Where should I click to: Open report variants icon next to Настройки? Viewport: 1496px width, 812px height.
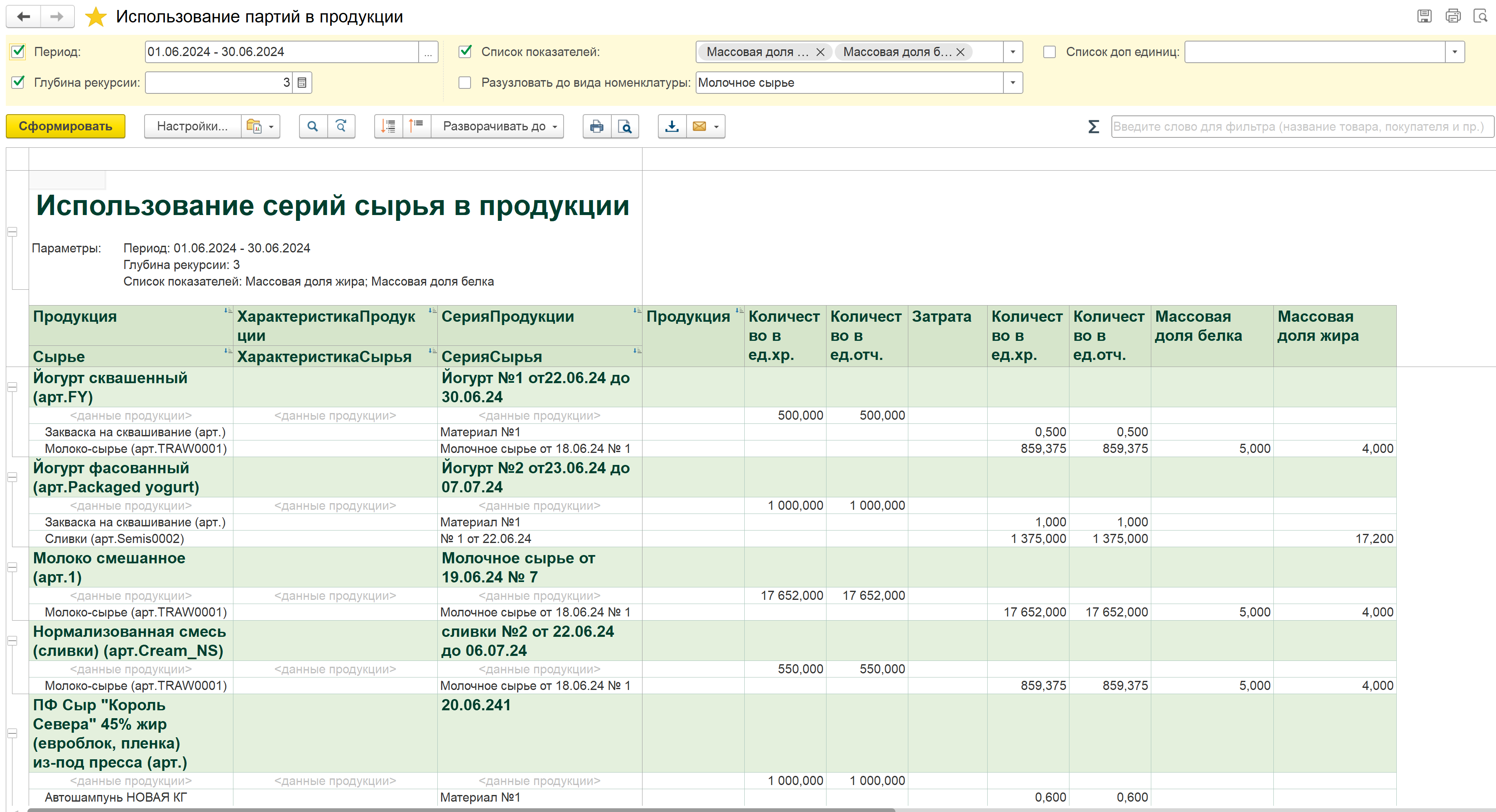tap(254, 126)
